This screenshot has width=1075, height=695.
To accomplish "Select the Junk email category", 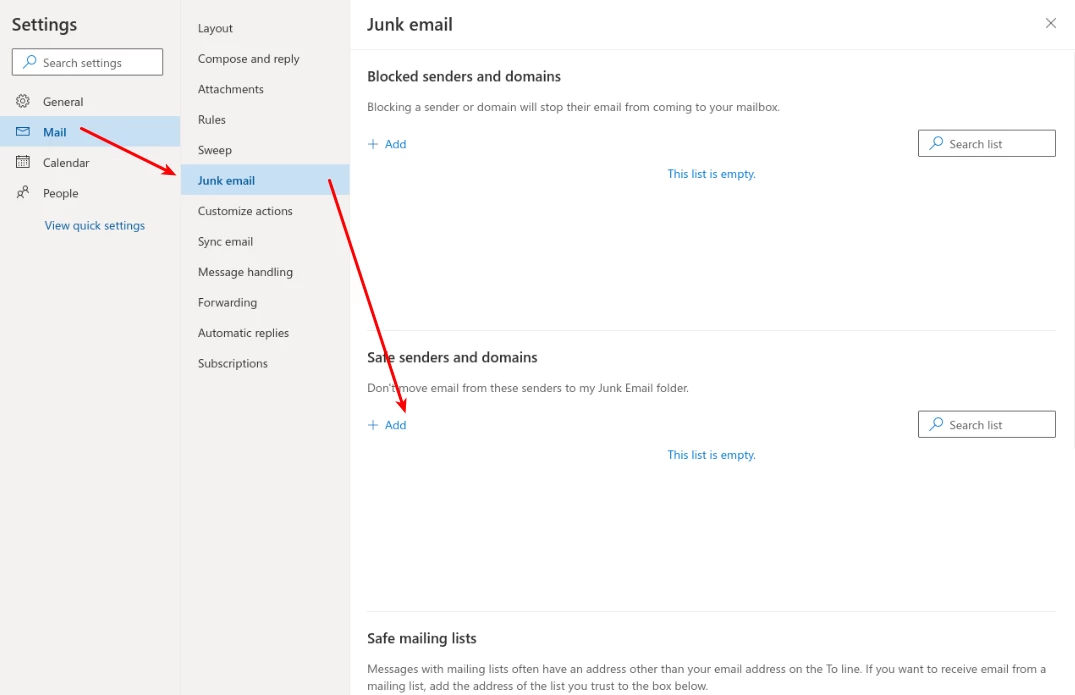I will [225, 180].
